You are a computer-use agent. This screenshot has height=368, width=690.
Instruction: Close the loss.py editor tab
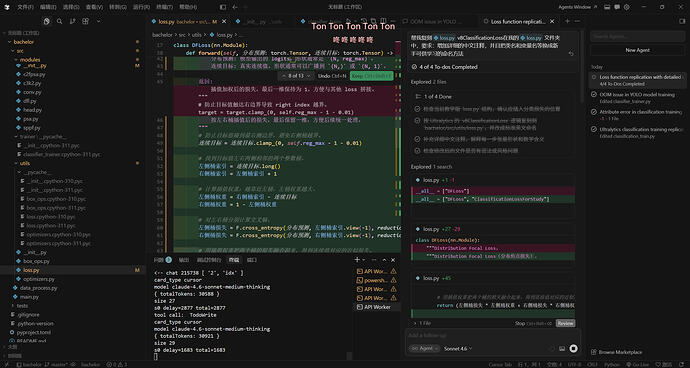coord(223,21)
